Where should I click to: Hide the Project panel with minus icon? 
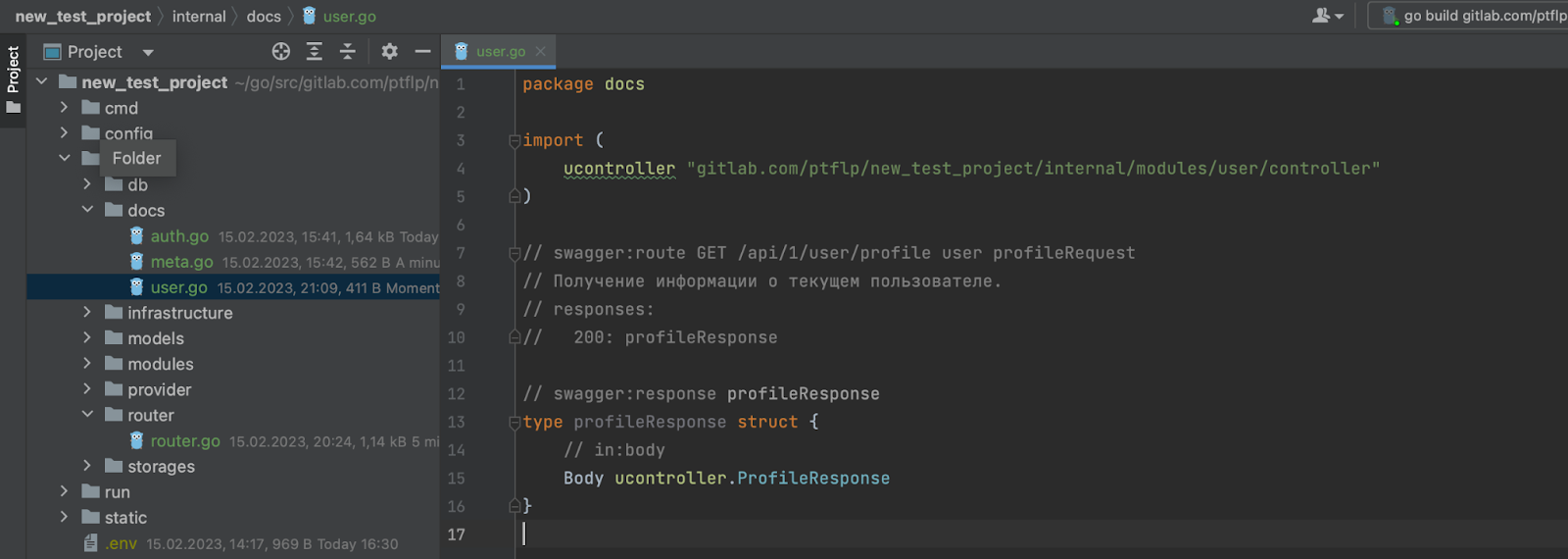click(422, 52)
